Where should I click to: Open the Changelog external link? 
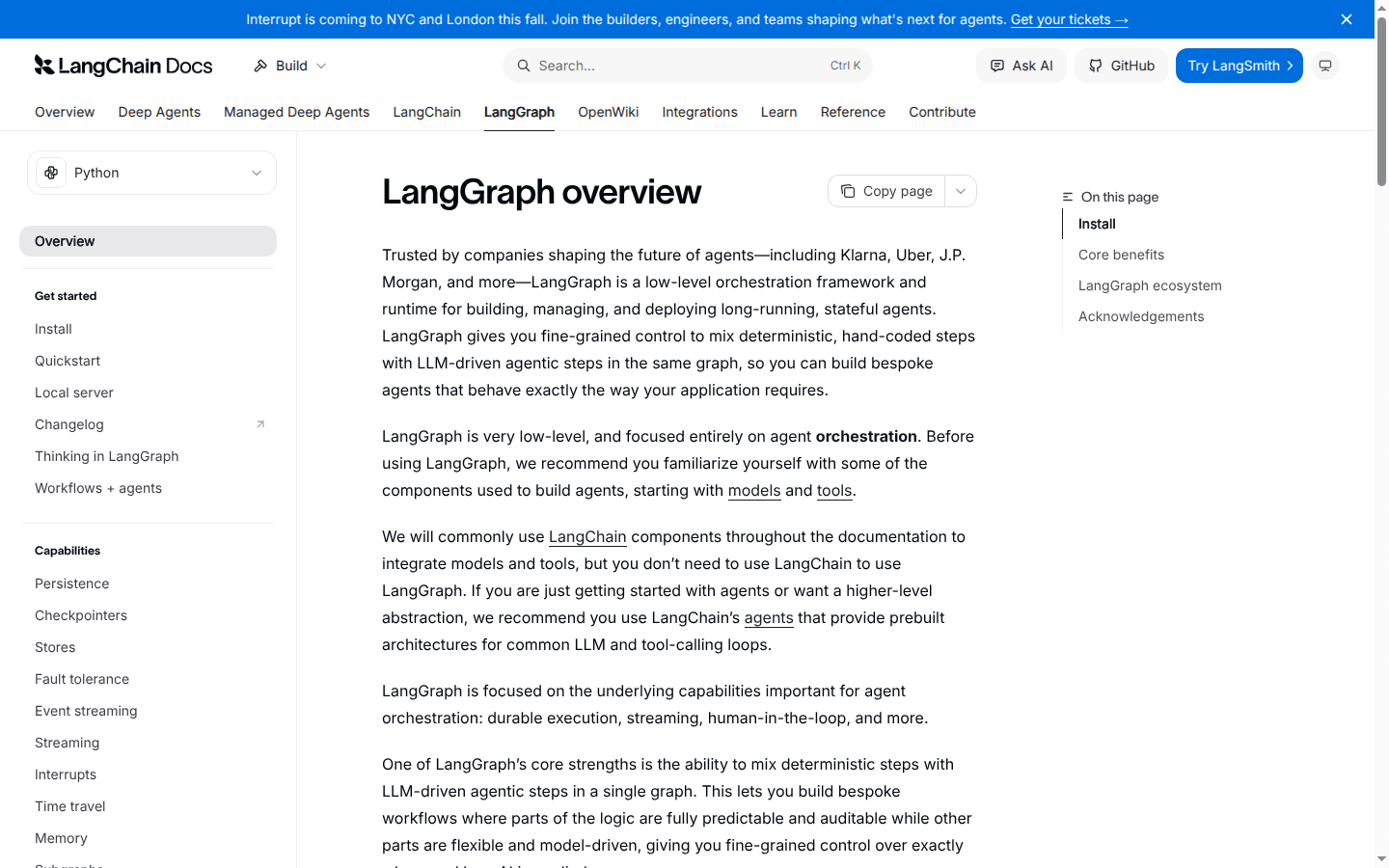tap(69, 424)
